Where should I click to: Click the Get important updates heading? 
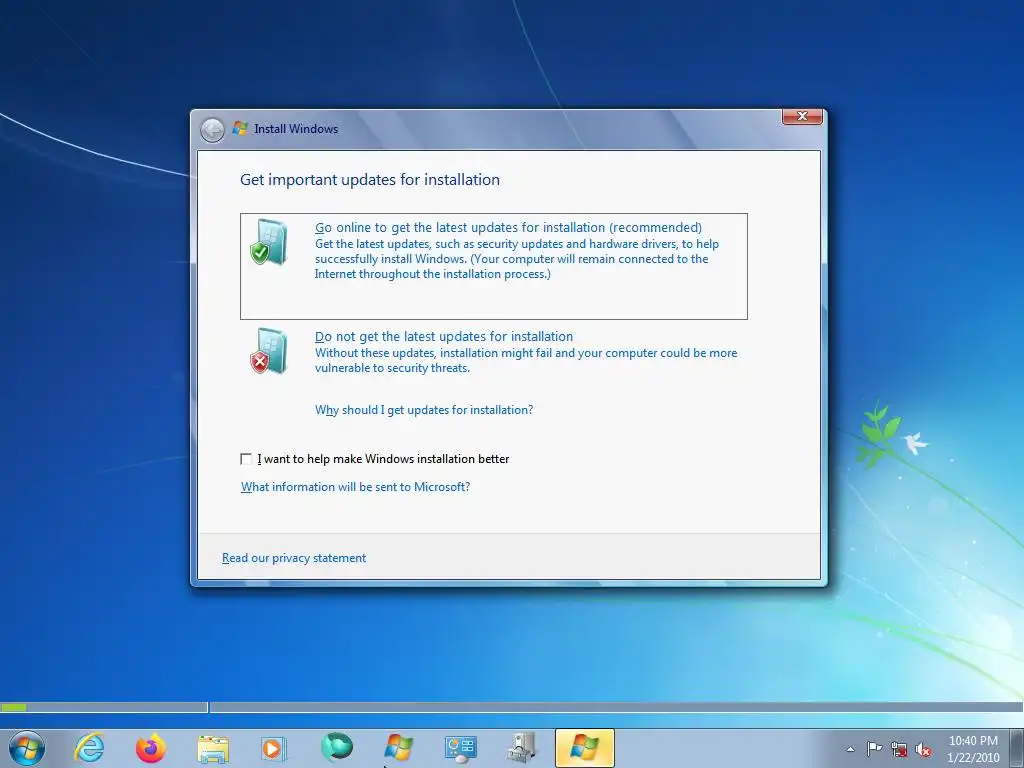370,180
